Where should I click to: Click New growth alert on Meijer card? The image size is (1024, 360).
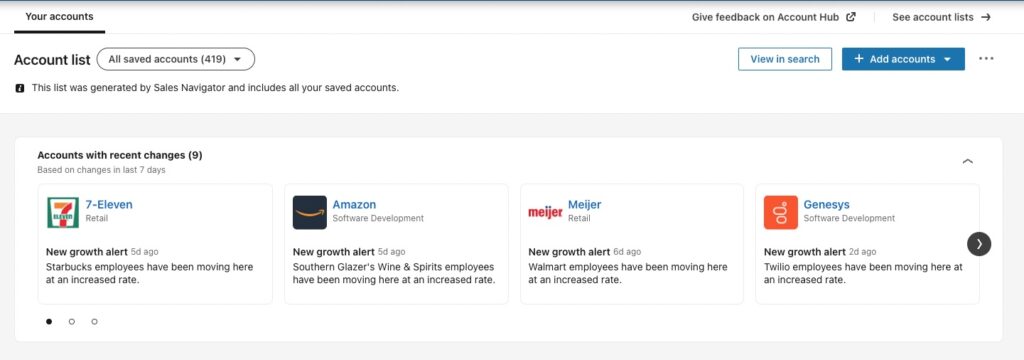pyautogui.click(x=569, y=252)
